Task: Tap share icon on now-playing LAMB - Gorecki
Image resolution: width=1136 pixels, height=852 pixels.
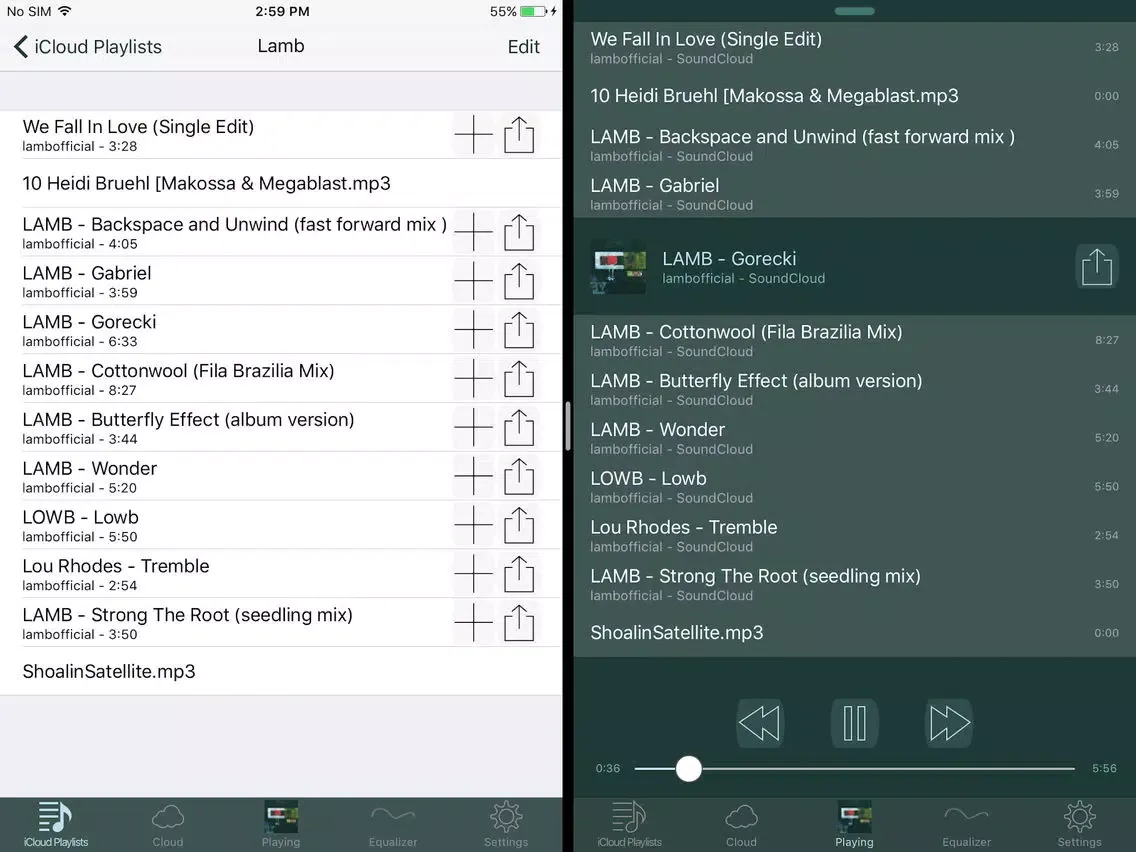Action: tap(1096, 267)
